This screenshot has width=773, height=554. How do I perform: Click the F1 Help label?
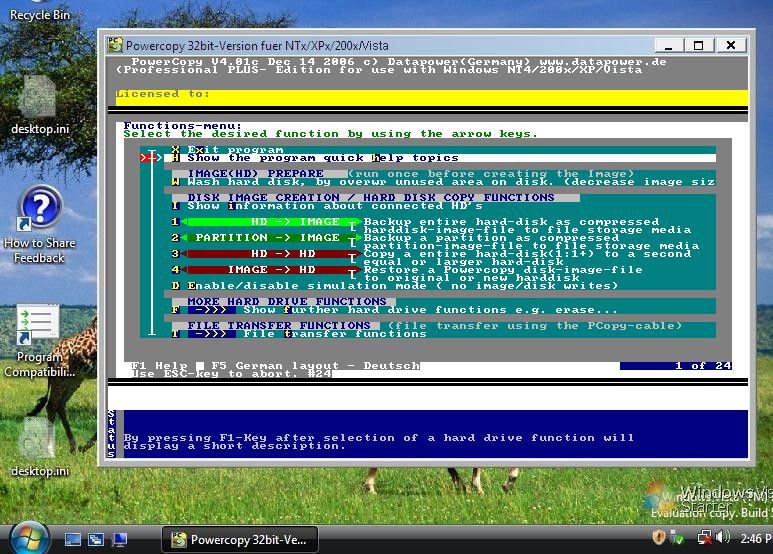pyautogui.click(x=159, y=366)
